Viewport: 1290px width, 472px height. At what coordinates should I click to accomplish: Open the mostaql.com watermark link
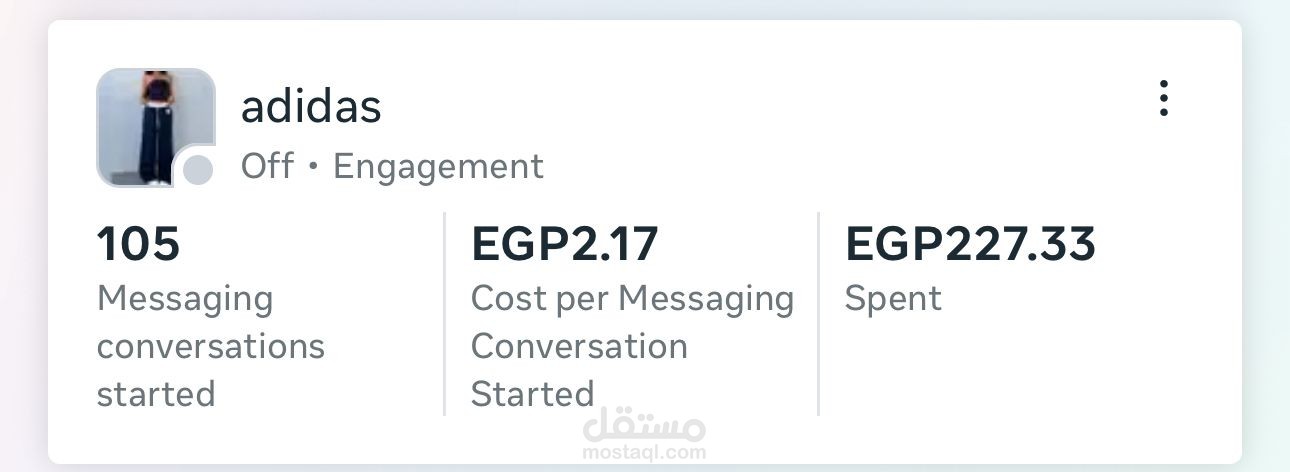coord(645,452)
